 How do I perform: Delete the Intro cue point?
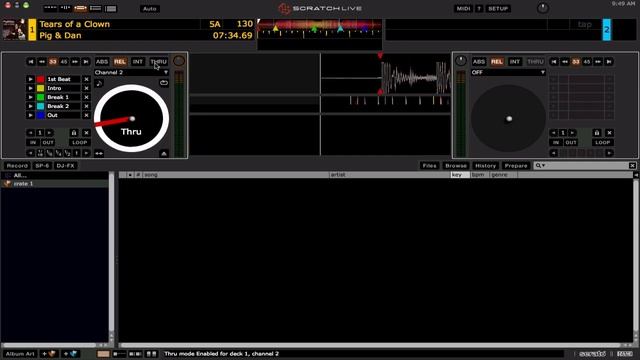tap(86, 88)
